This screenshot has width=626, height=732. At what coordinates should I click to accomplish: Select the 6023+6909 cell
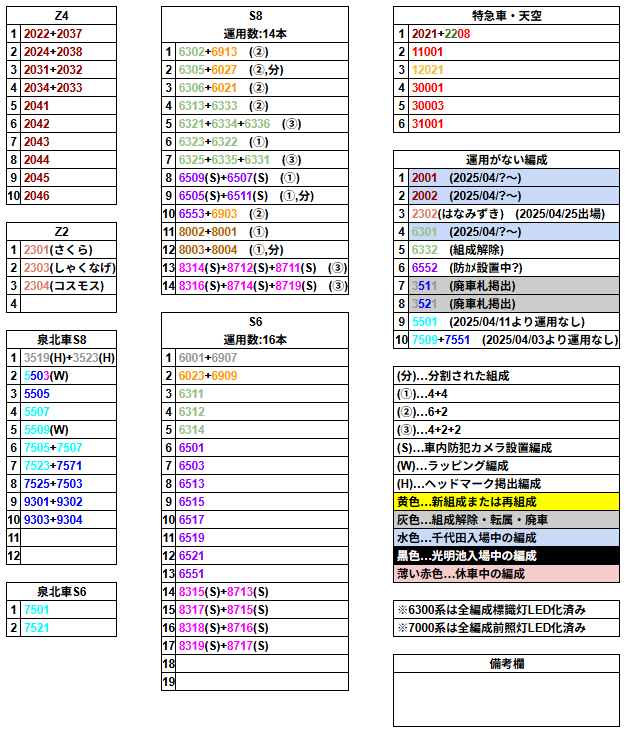point(262,375)
